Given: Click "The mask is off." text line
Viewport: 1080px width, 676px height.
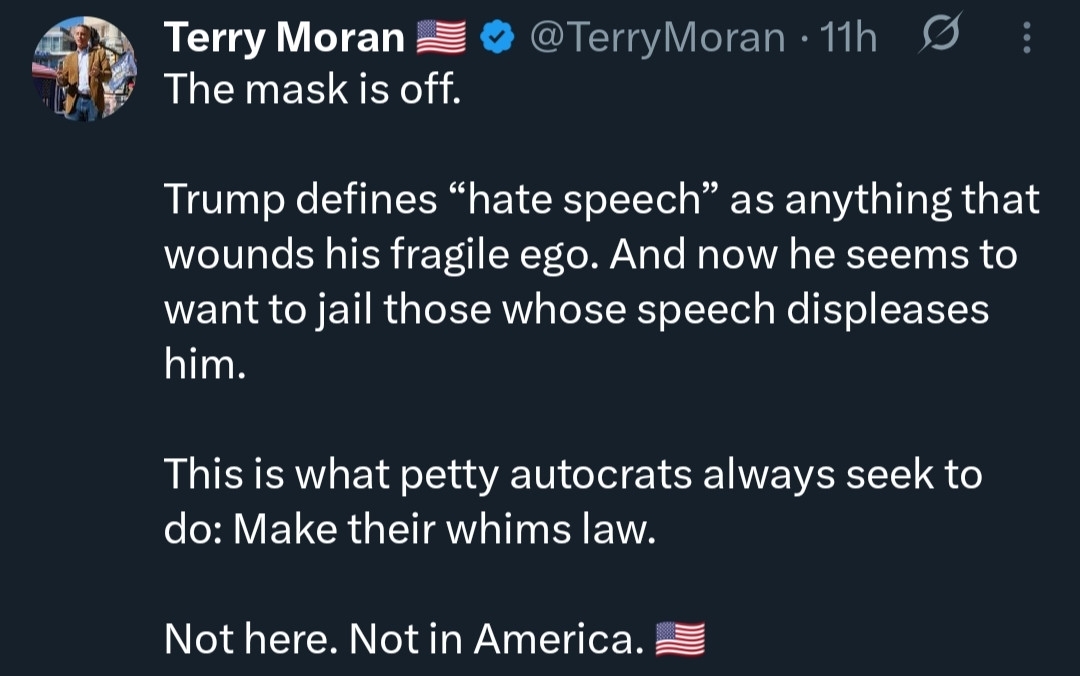Looking at the screenshot, I should pyautogui.click(x=312, y=90).
